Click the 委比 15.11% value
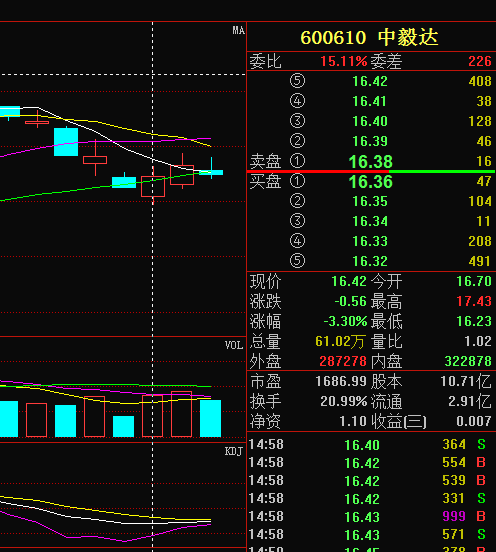Image resolution: width=496 pixels, height=552 pixels. (x=344, y=61)
